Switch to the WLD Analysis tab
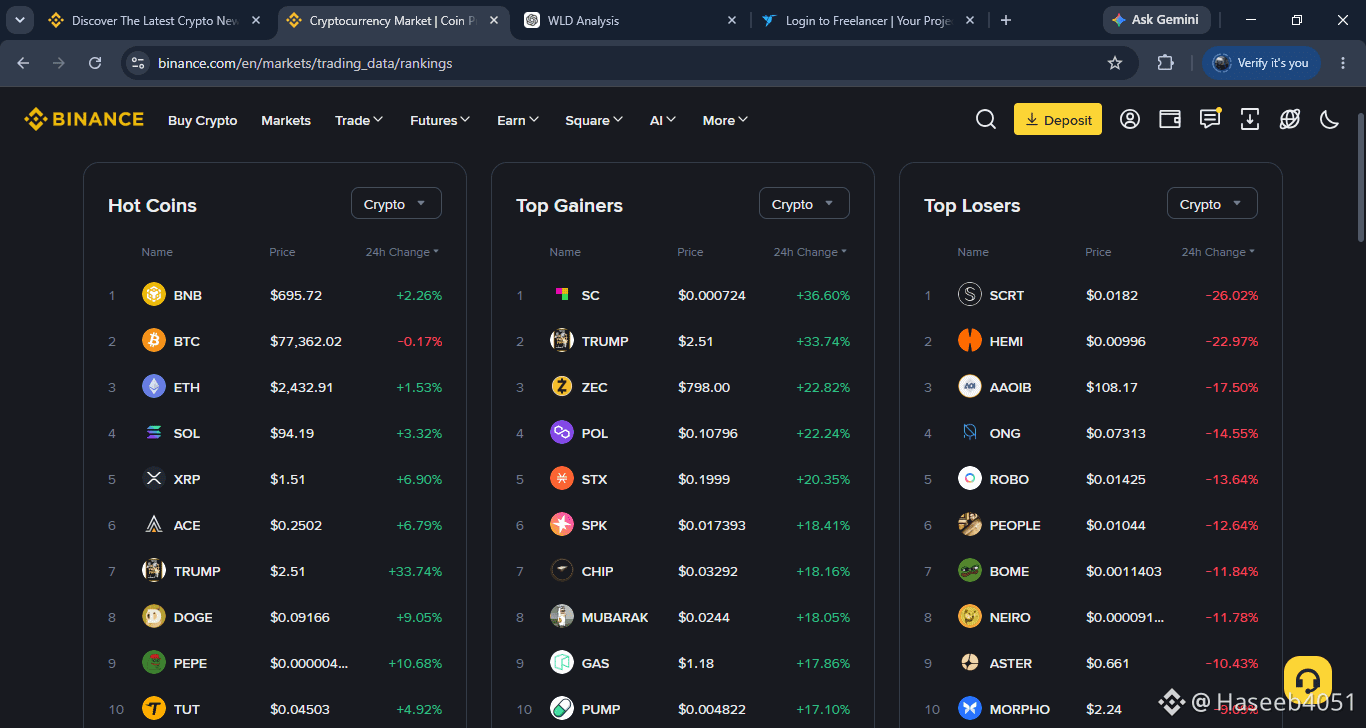 pos(630,20)
